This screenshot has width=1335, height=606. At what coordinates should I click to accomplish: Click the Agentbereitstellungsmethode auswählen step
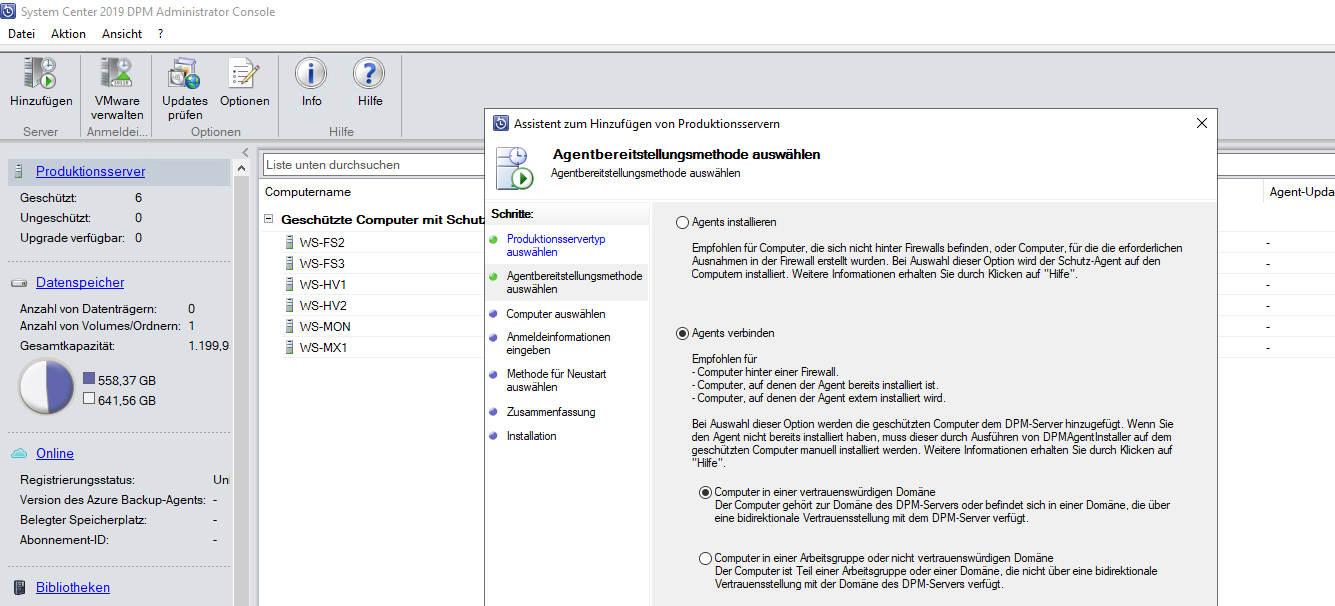(574, 282)
